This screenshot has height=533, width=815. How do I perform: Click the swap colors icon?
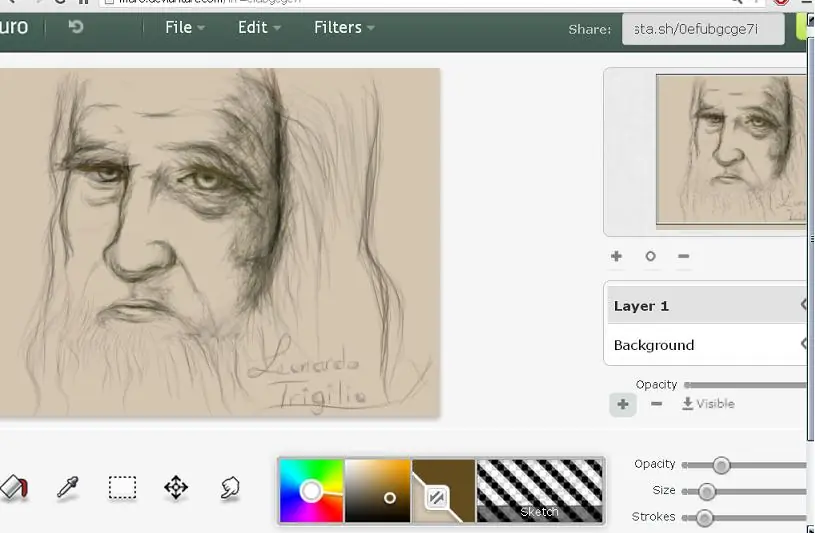coord(437,498)
